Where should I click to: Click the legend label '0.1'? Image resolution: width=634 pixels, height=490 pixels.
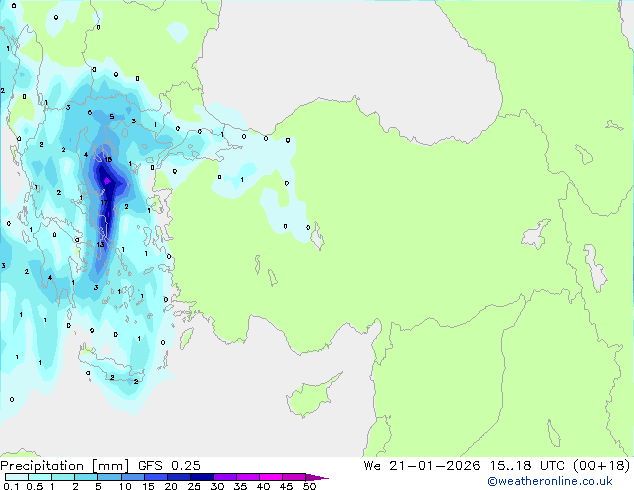tap(11, 486)
